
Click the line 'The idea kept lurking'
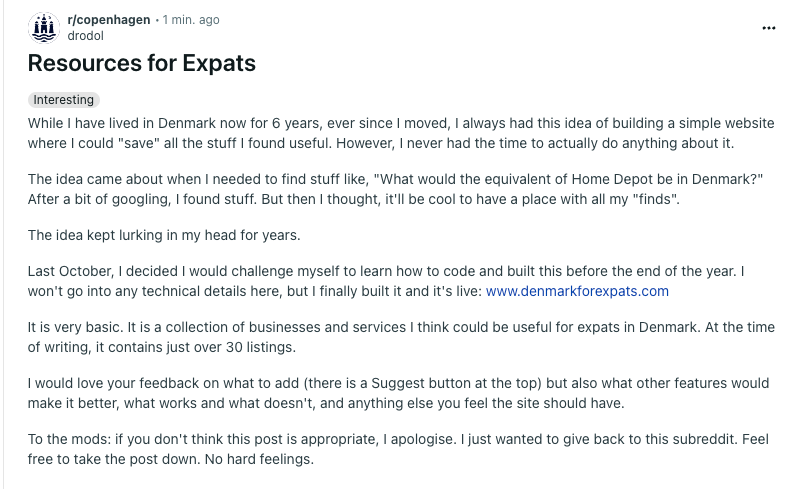point(164,235)
